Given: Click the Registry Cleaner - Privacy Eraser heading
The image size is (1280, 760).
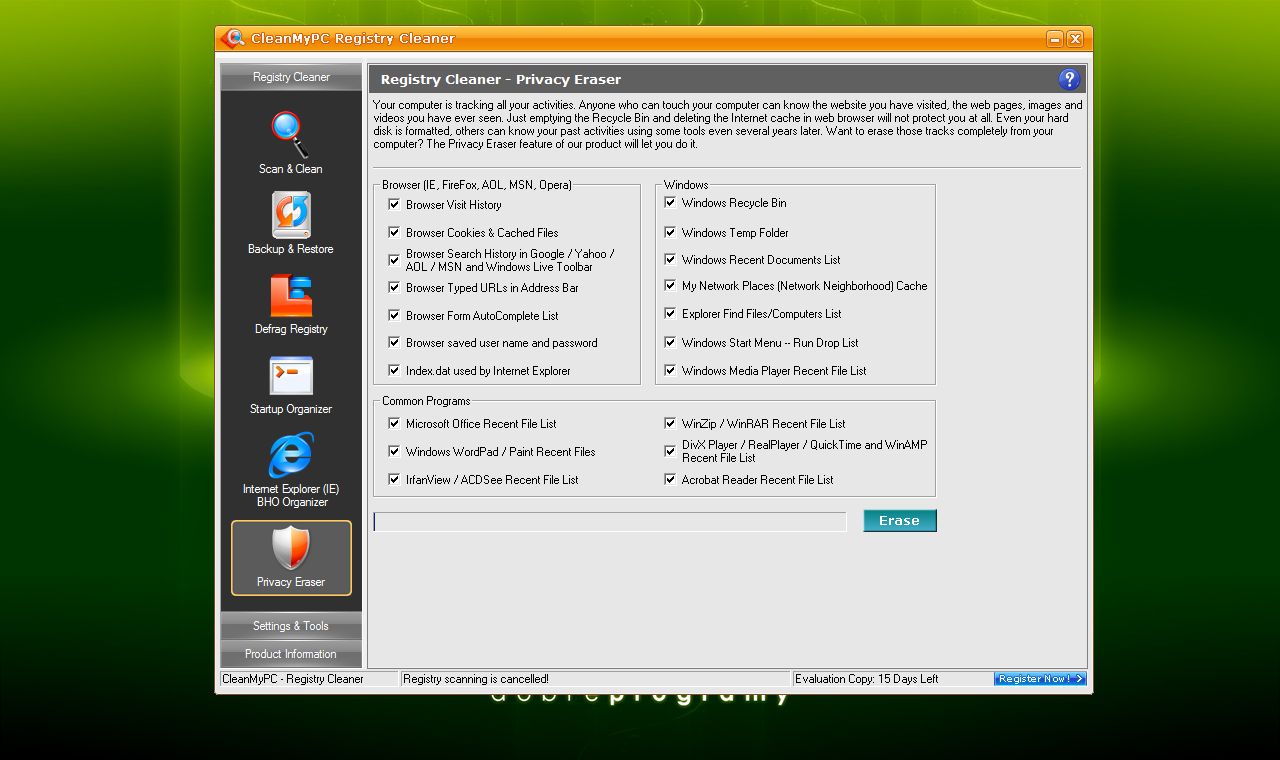Looking at the screenshot, I should tap(500, 79).
